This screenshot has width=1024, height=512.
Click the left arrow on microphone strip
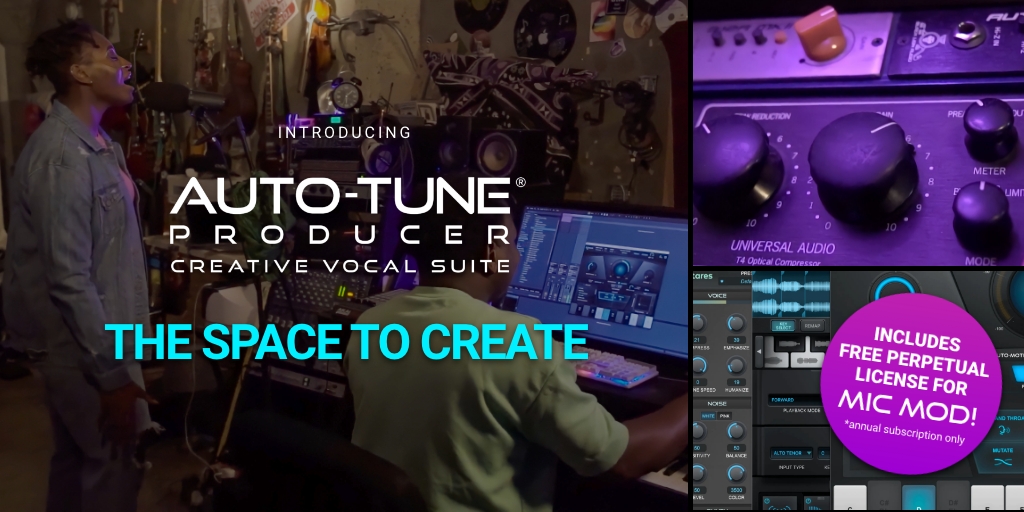pos(759,351)
